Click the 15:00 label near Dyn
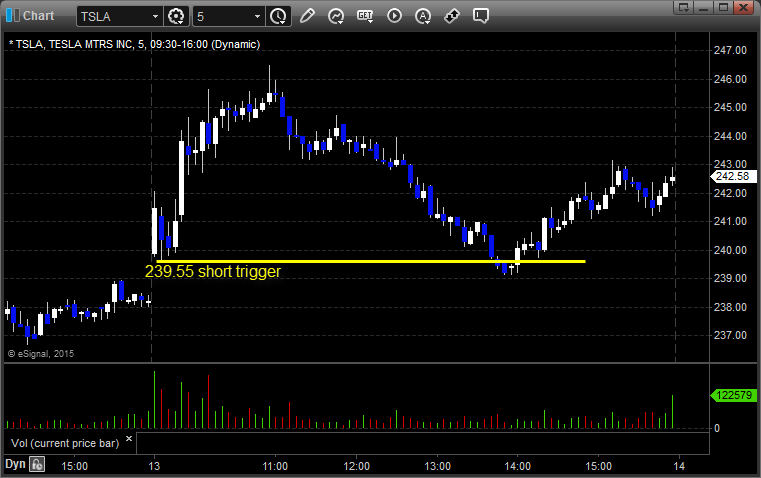Image resolution: width=761 pixels, height=478 pixels. pos(74,466)
